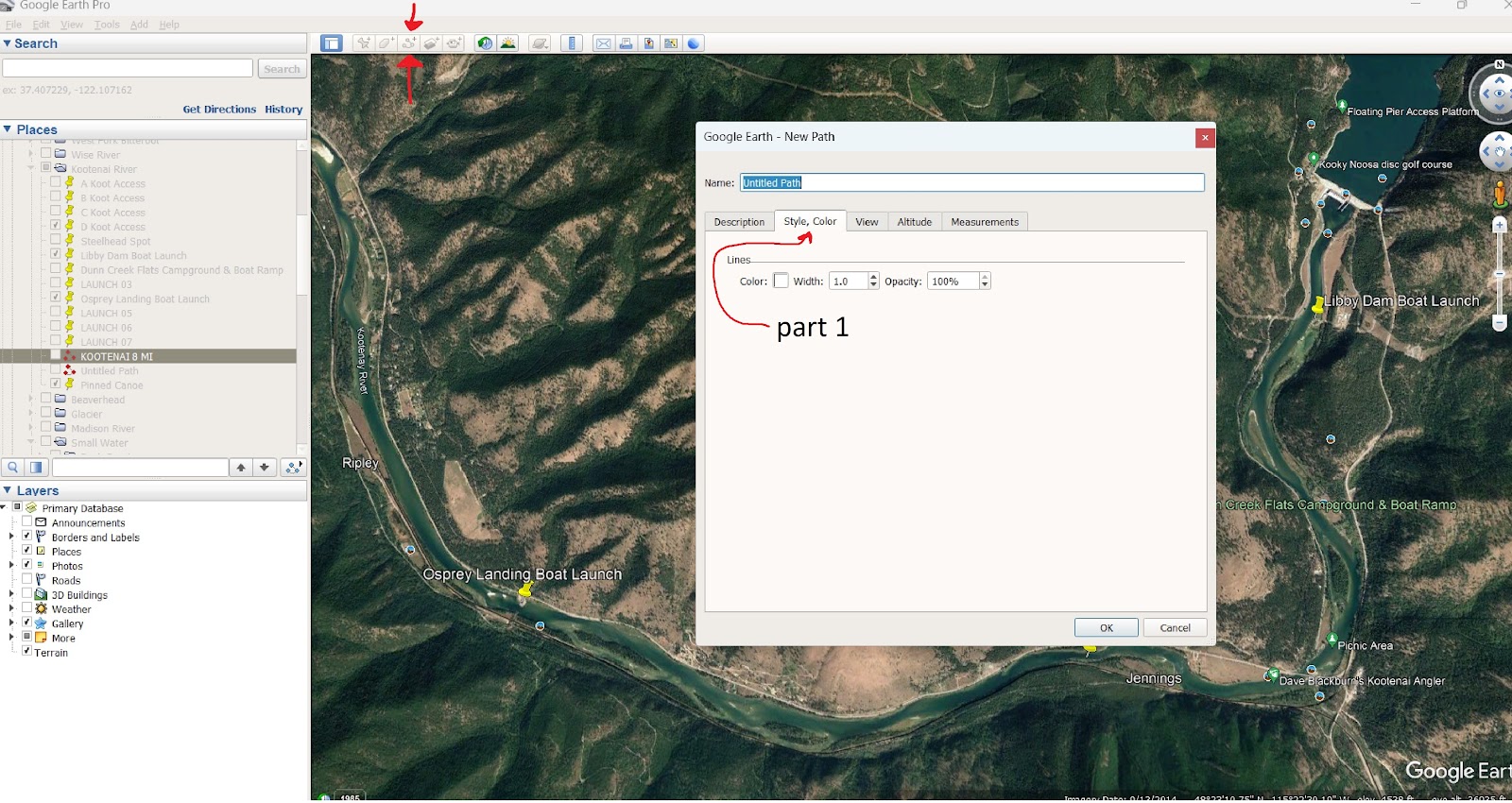The image size is (1512, 803).
Task: Open the Historical Imagery clock icon
Action: [485, 43]
